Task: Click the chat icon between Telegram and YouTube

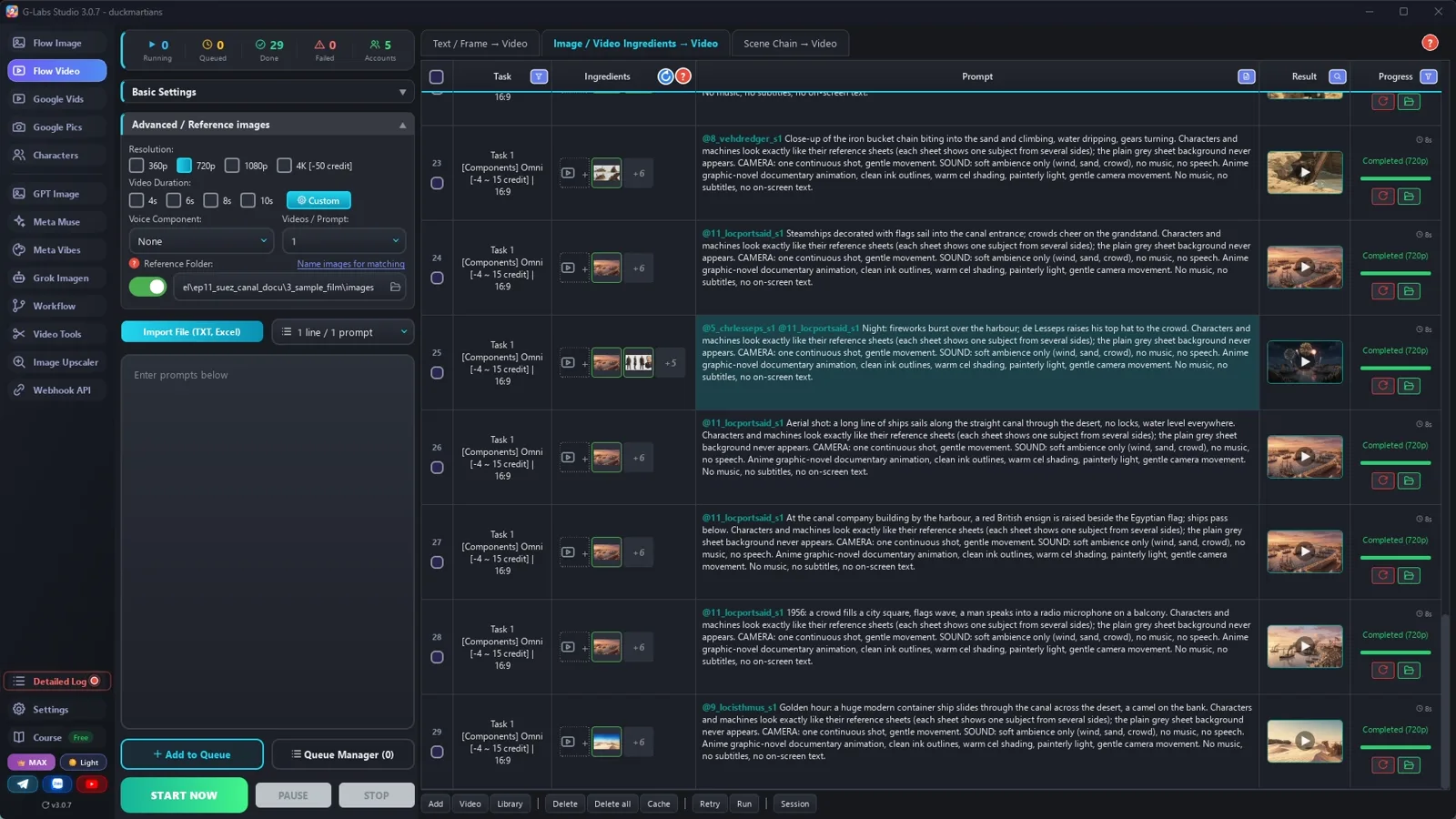Action: click(57, 784)
